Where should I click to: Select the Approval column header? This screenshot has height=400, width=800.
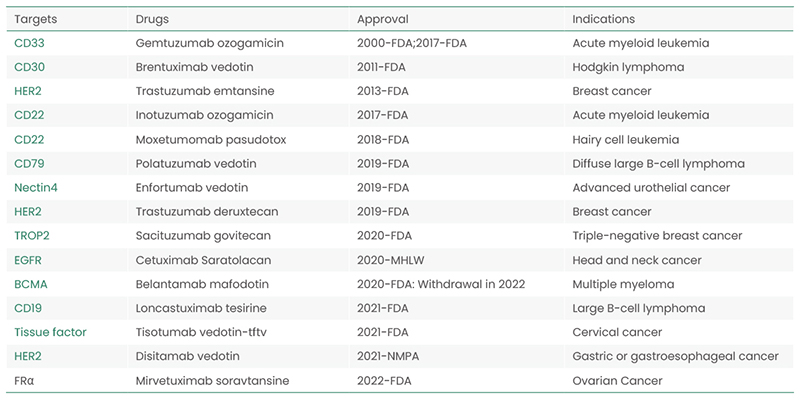[383, 19]
